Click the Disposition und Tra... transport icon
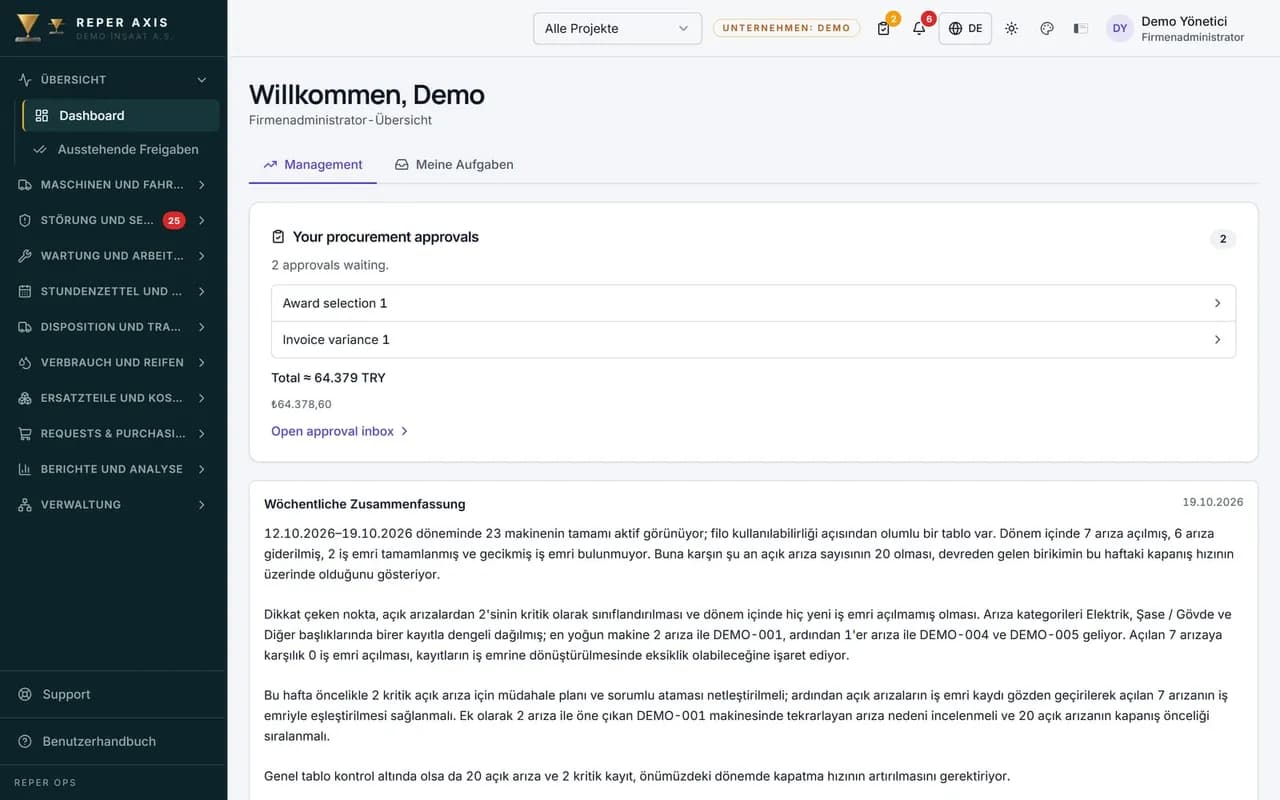 coord(25,327)
